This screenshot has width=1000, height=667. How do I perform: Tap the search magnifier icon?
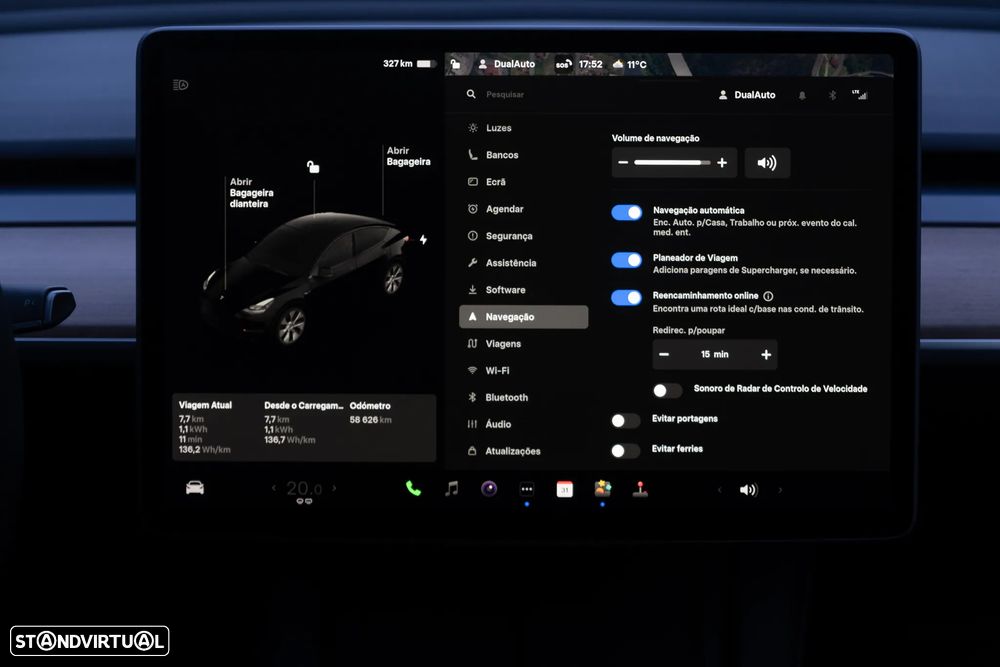click(x=471, y=94)
